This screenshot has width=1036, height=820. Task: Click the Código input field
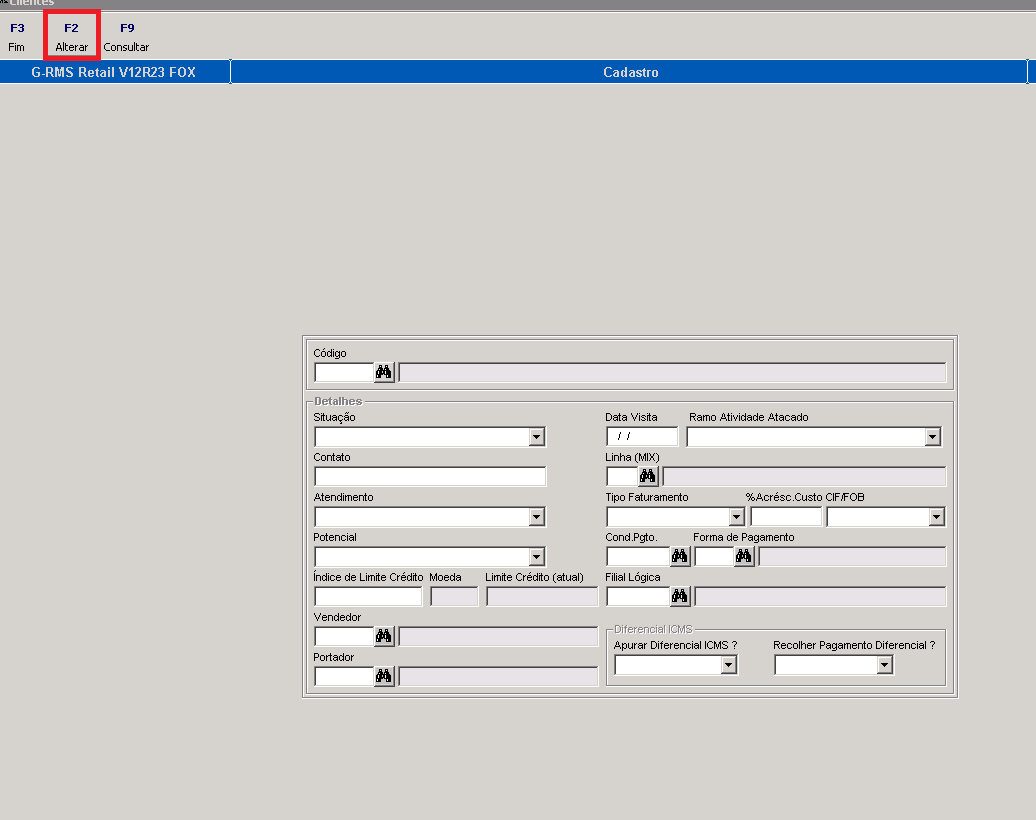tap(344, 373)
